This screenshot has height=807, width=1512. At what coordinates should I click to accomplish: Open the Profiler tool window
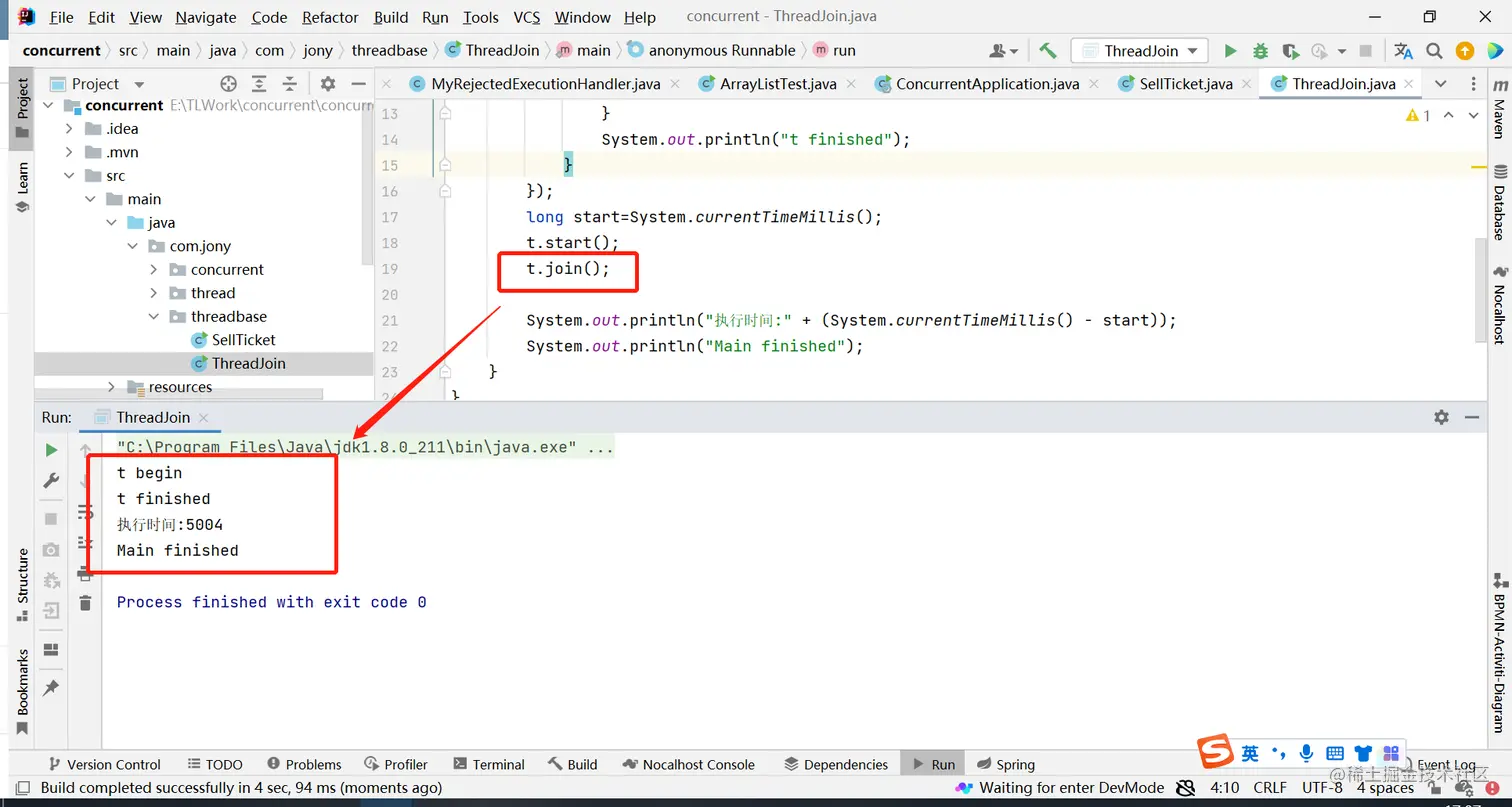396,764
